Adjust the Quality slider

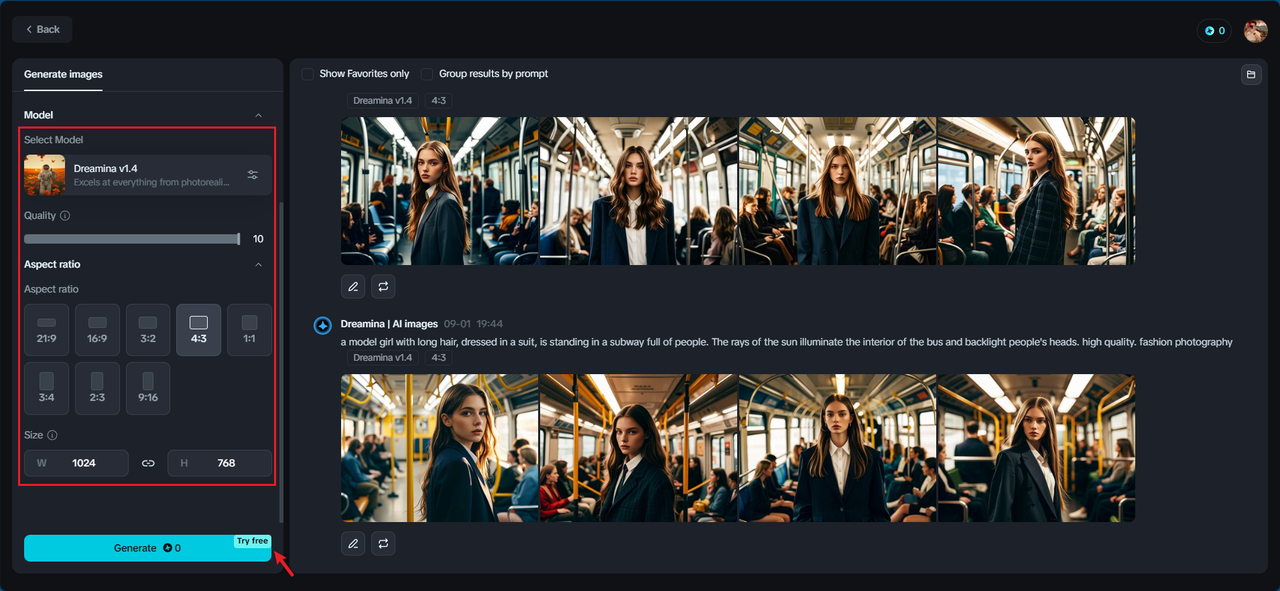pyautogui.click(x=132, y=239)
